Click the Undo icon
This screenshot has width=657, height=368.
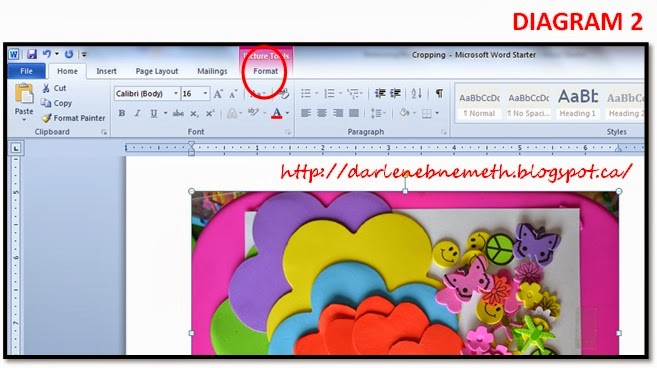pos(47,54)
